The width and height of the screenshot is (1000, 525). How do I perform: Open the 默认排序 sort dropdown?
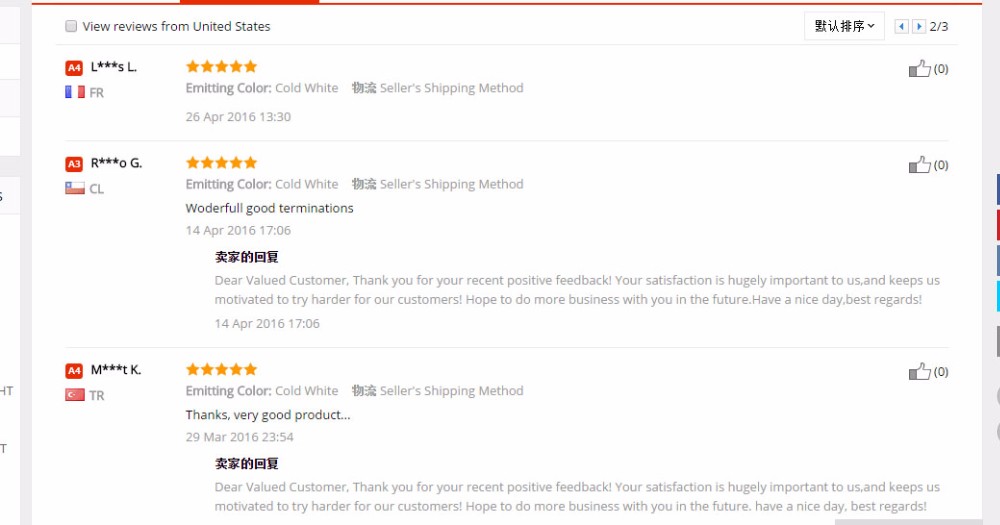844,26
